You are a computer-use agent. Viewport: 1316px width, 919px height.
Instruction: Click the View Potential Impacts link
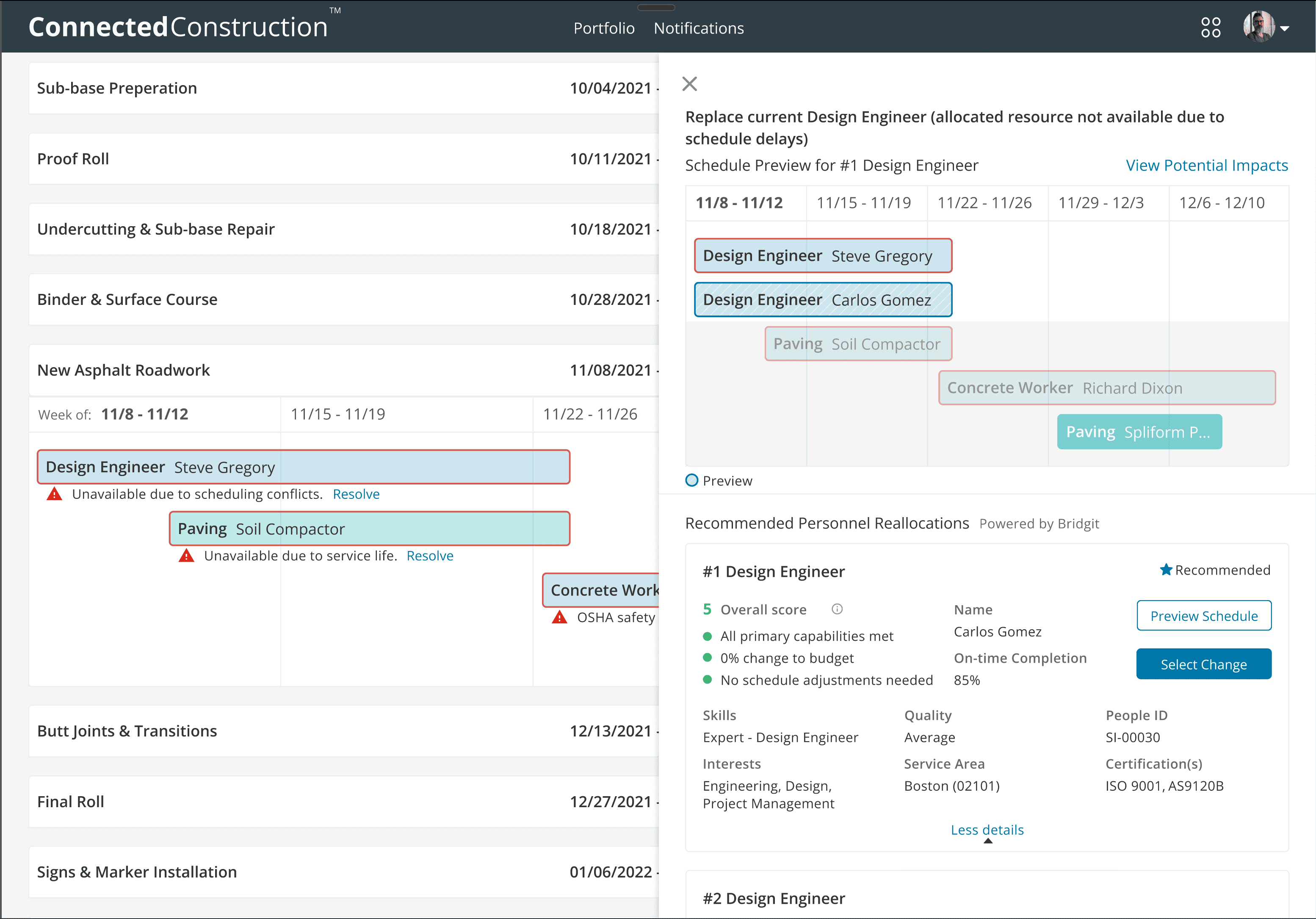pos(1206,165)
